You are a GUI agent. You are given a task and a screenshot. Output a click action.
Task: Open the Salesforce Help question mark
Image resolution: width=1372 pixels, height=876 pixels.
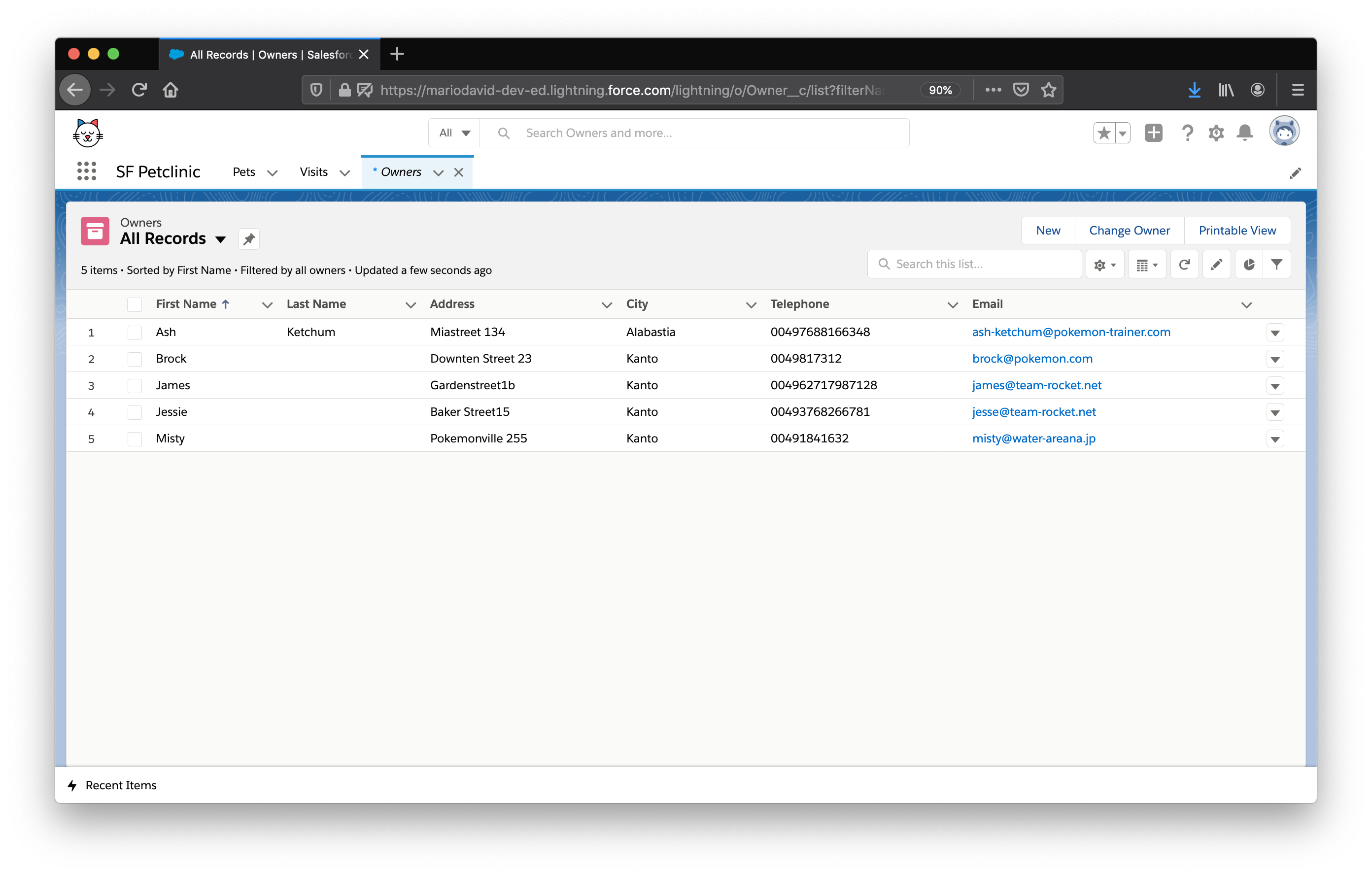coord(1187,133)
